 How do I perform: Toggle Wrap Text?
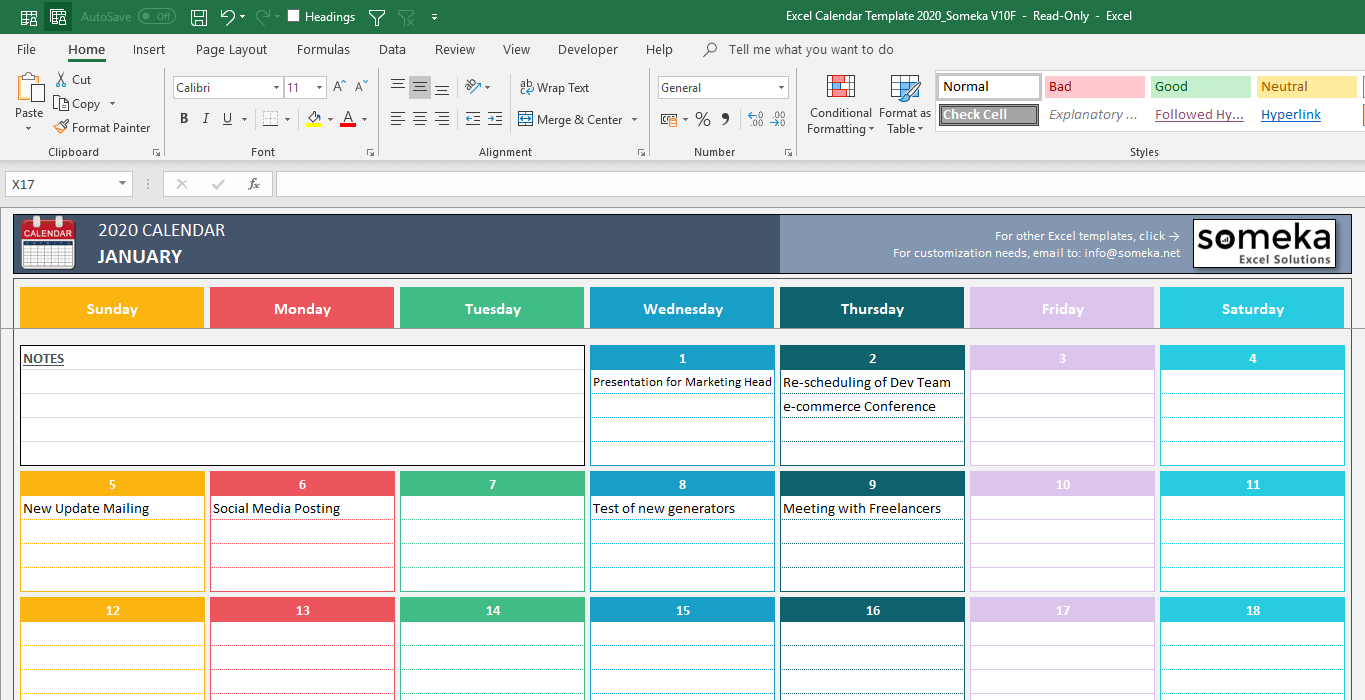[554, 87]
